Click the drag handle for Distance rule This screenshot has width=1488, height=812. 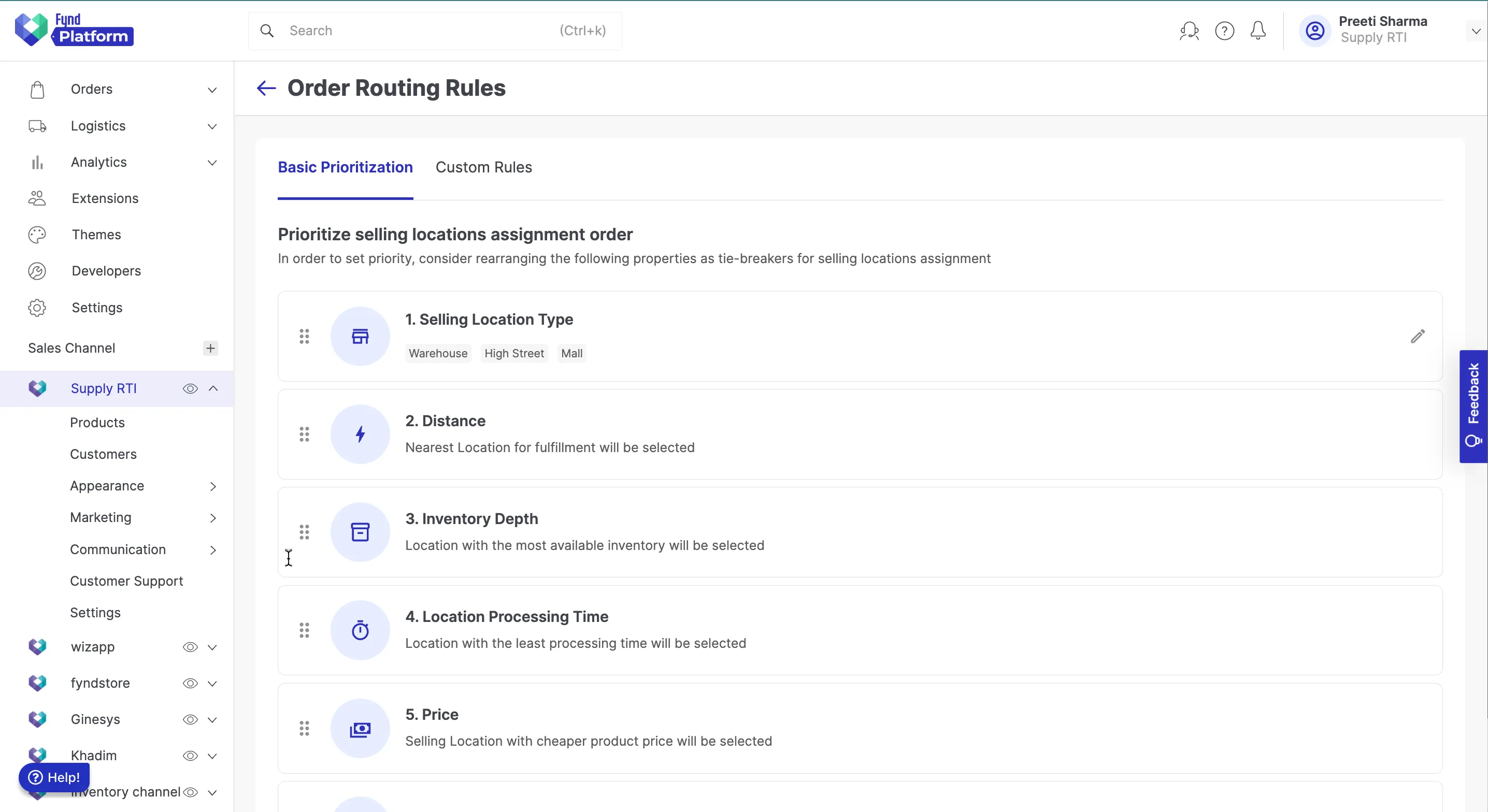tap(304, 434)
